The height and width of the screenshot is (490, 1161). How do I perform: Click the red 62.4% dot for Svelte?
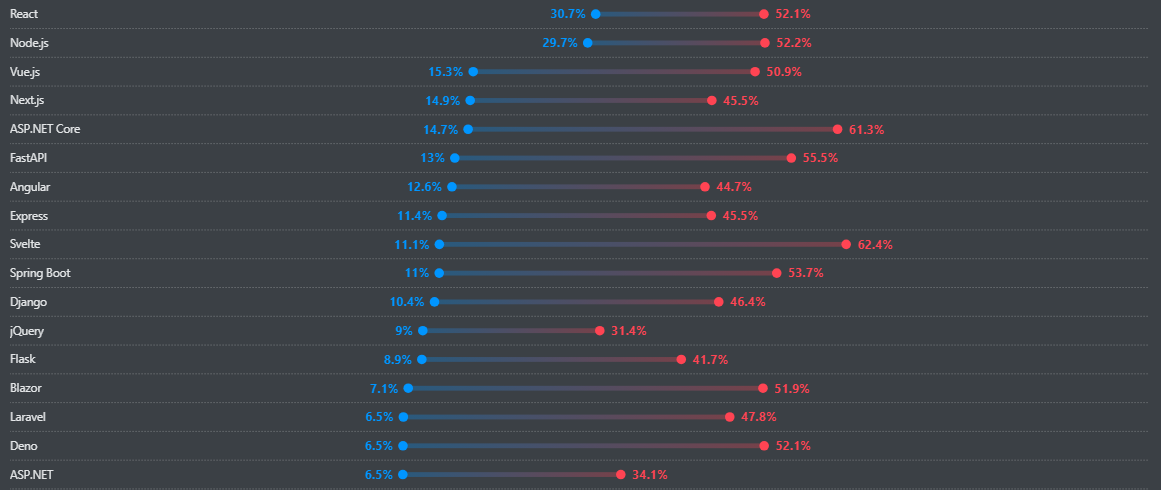pos(846,244)
